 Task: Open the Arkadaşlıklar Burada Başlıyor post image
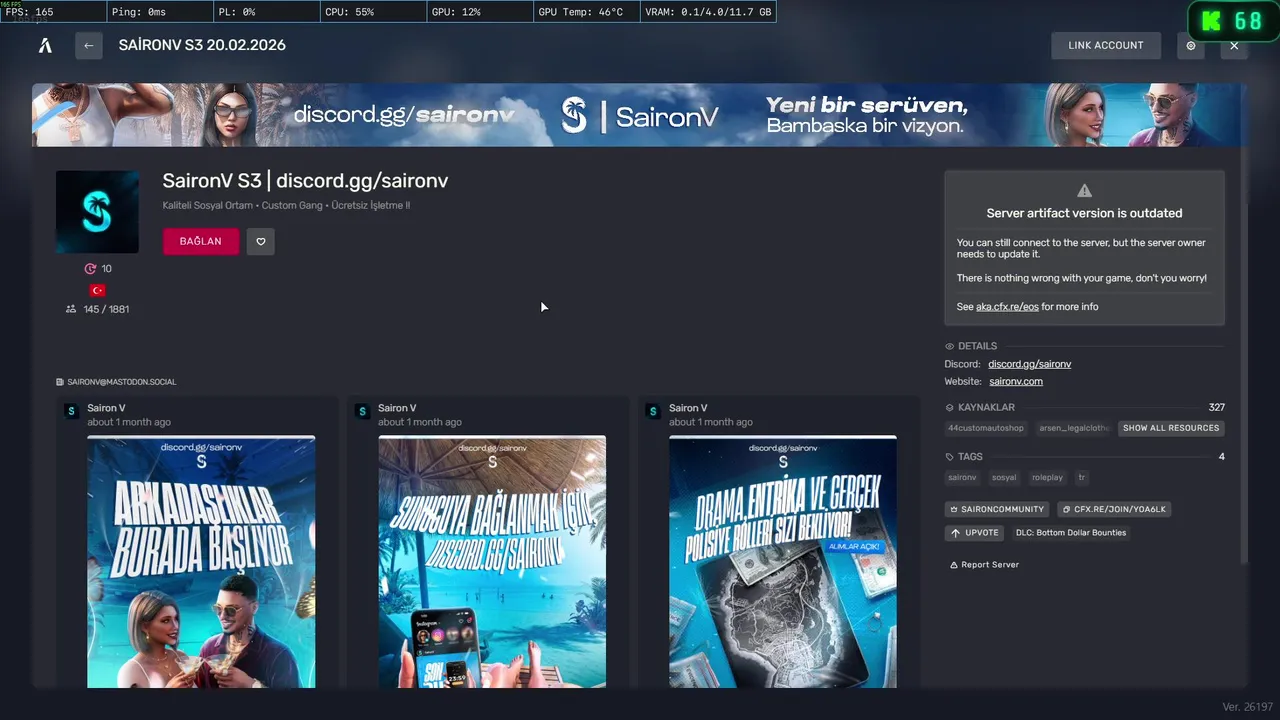click(x=201, y=561)
